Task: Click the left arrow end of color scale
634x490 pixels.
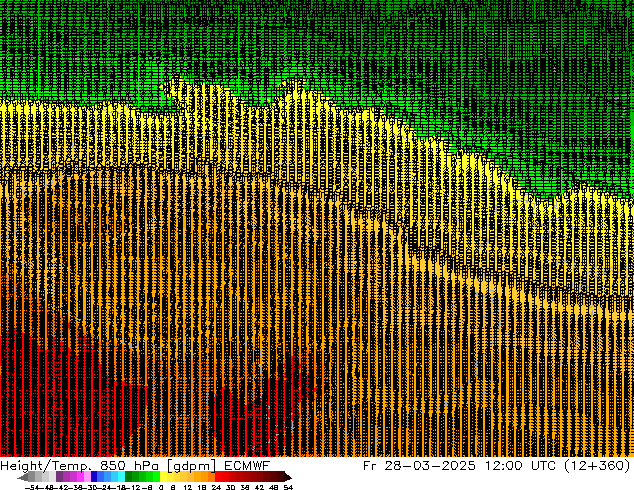Action: [23, 477]
